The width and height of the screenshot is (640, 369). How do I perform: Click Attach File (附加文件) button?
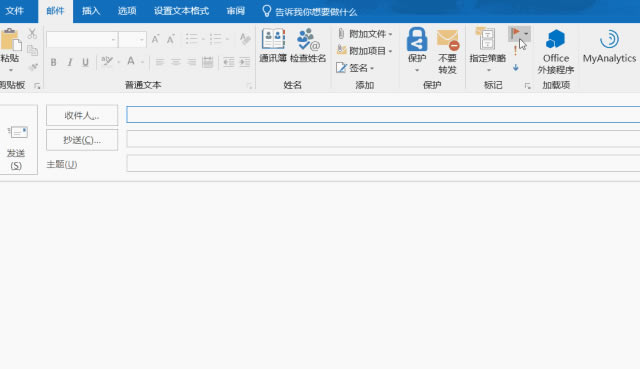[x=365, y=34]
